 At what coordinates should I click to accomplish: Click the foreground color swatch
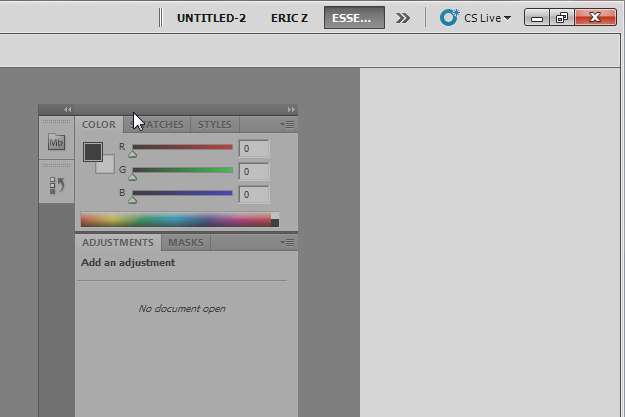93,152
